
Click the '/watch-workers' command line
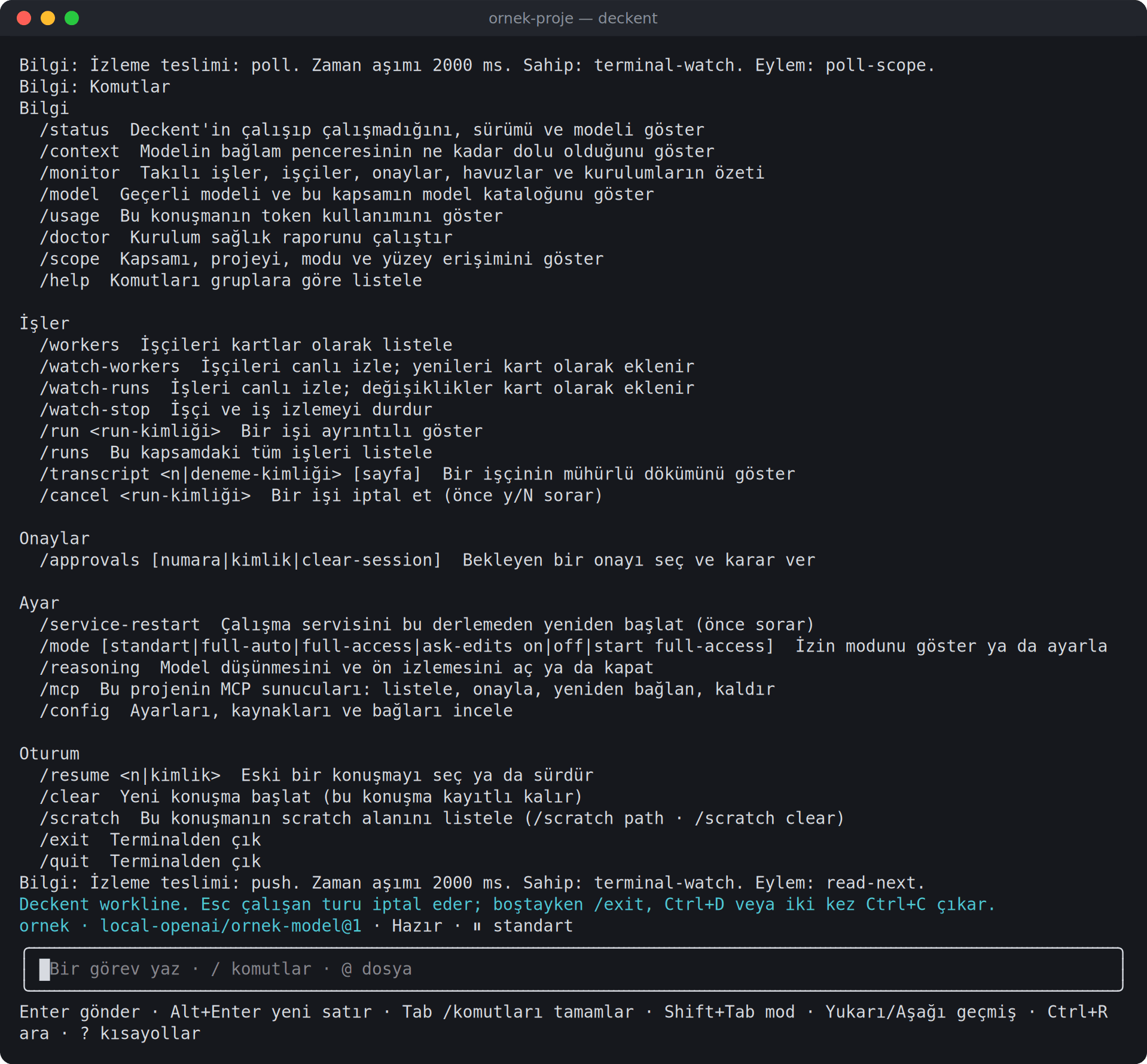(x=367, y=366)
